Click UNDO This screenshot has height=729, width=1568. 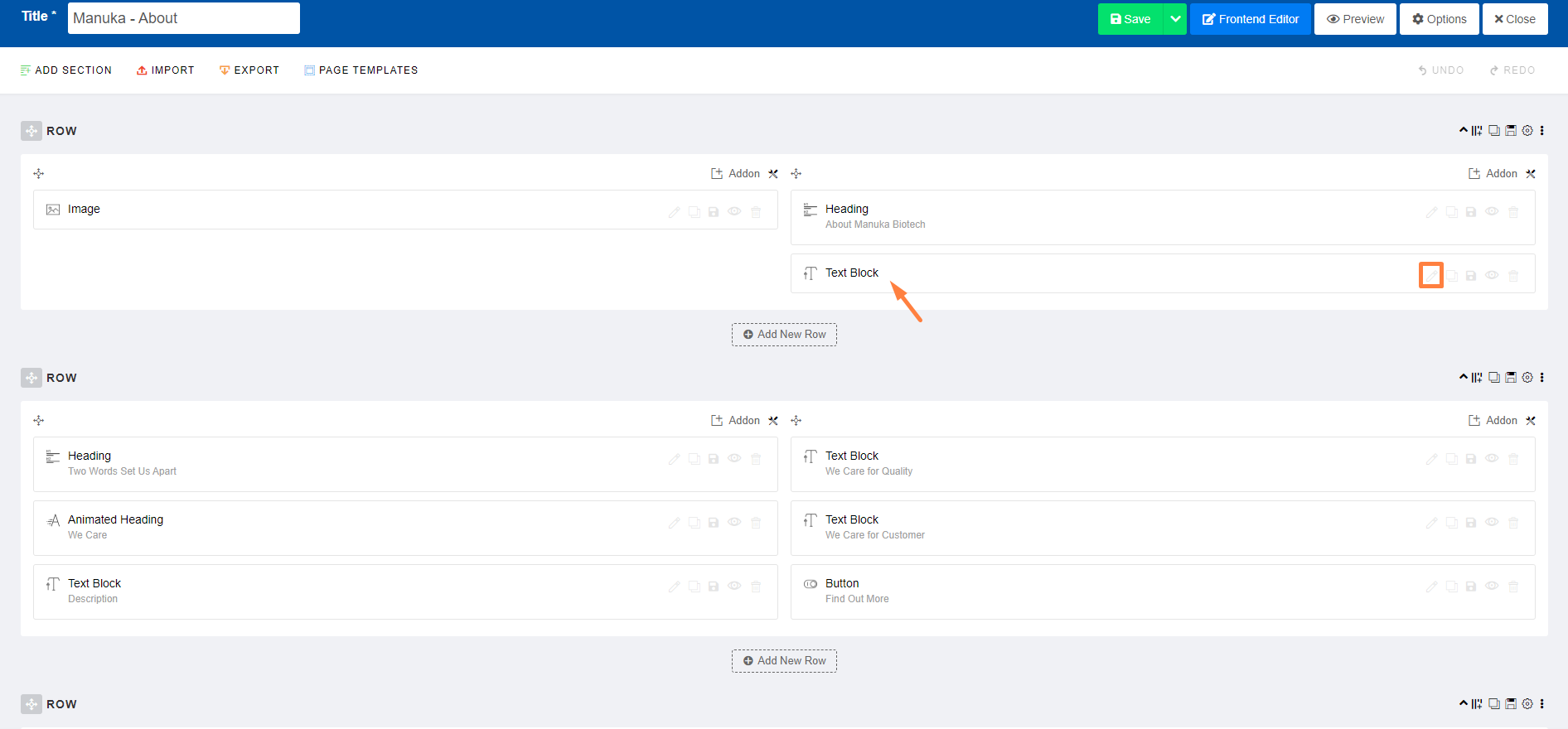click(1441, 70)
